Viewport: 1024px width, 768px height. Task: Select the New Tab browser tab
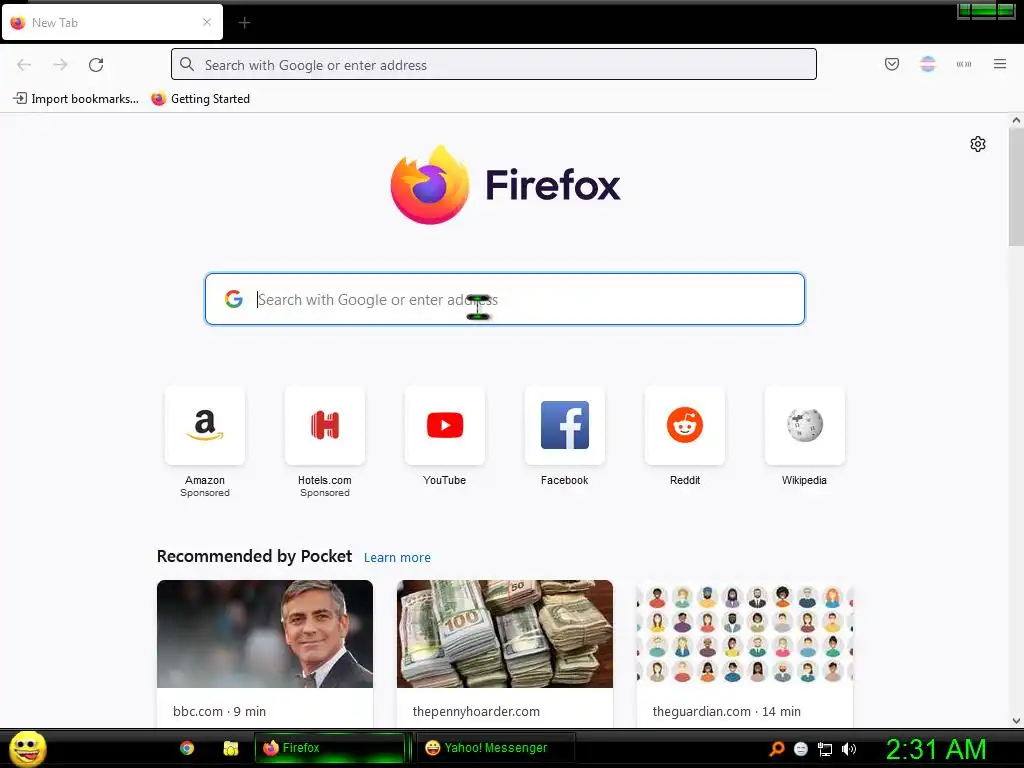[x=112, y=22]
